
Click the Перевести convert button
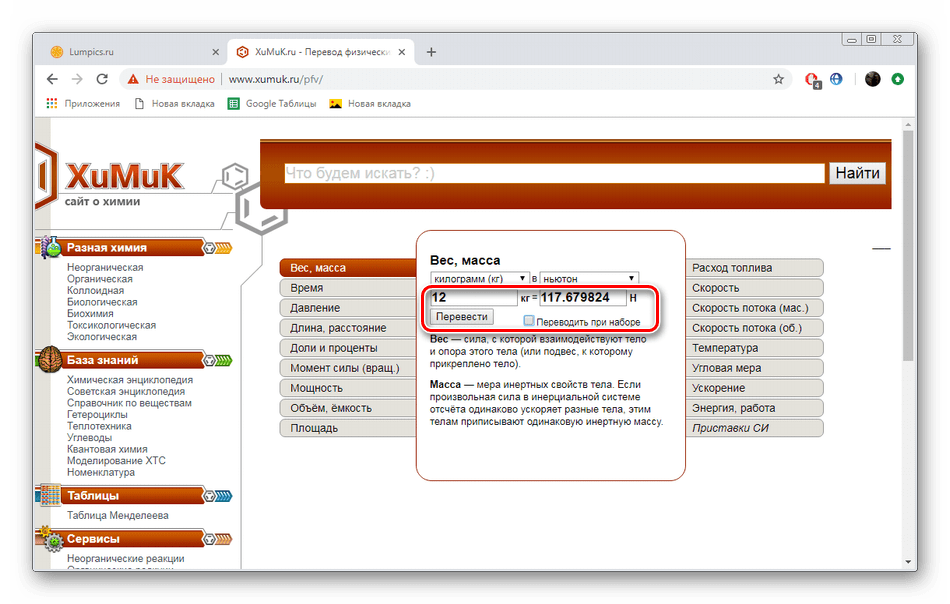click(462, 317)
